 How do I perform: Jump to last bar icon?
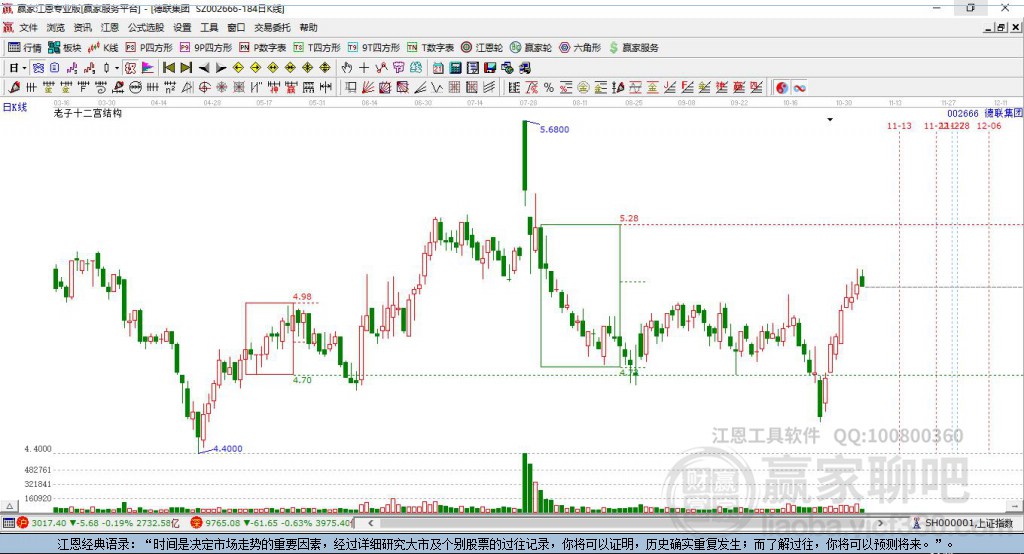coord(186,67)
